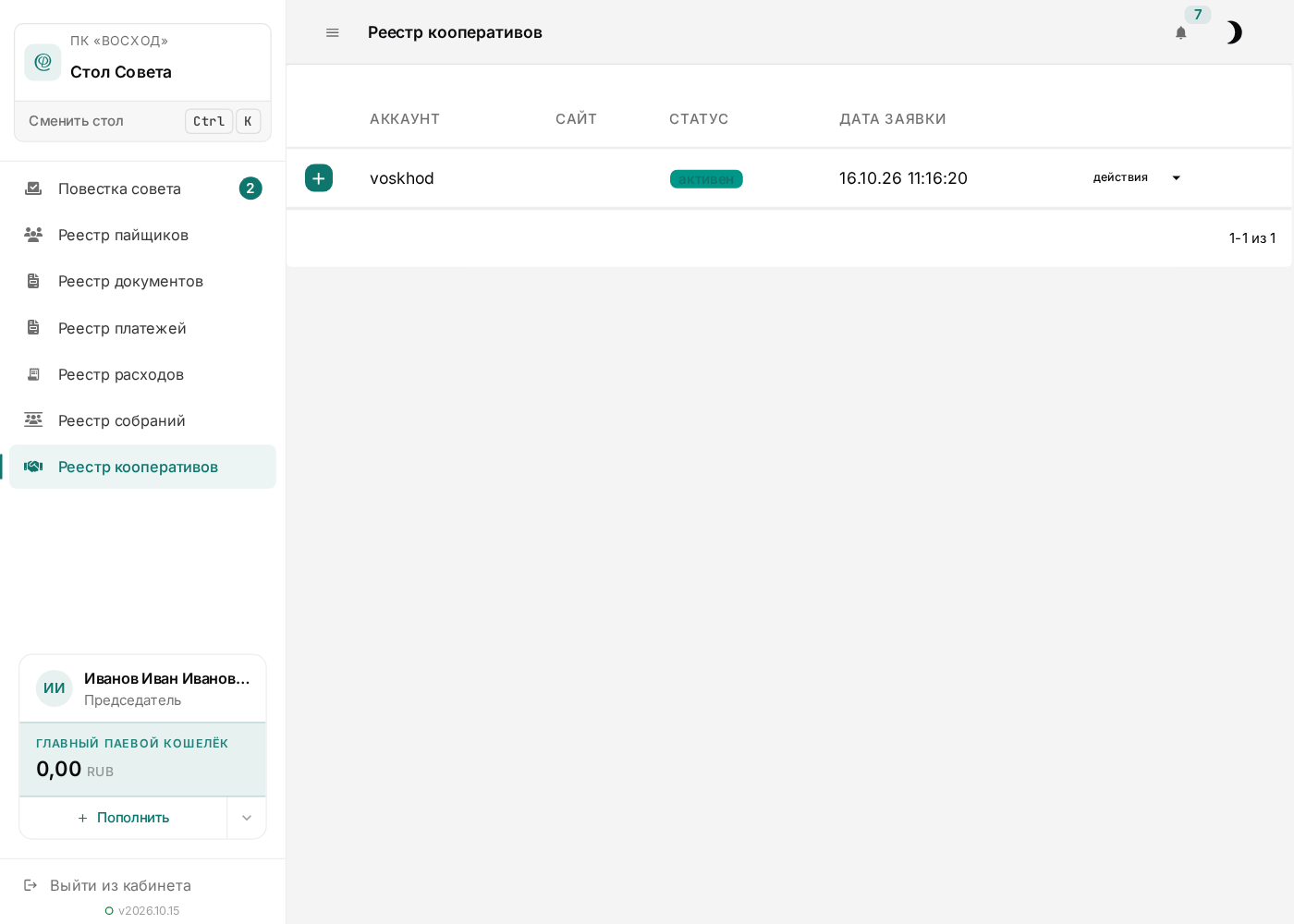This screenshot has height=924, width=1294.
Task: Click the АККАУНТ column header
Action: click(x=405, y=119)
